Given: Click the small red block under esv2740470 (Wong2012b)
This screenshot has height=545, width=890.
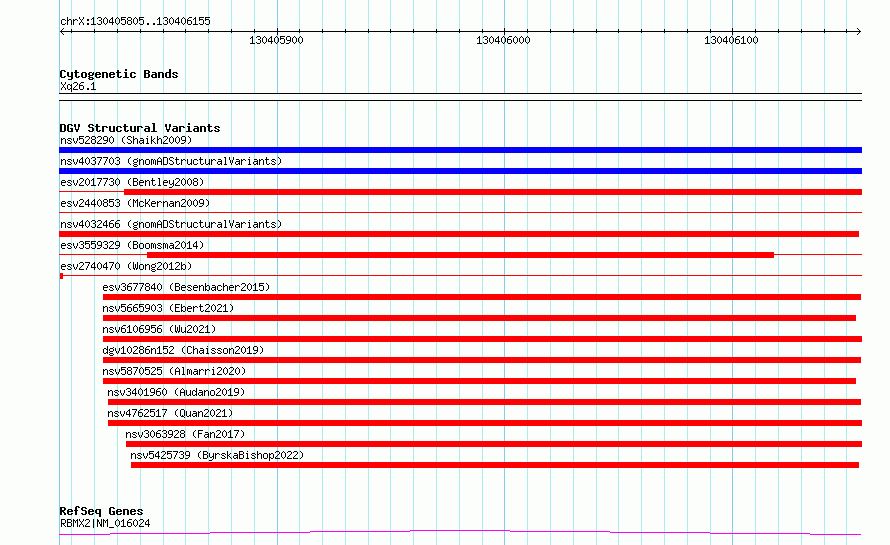Looking at the screenshot, I should (x=61, y=276).
